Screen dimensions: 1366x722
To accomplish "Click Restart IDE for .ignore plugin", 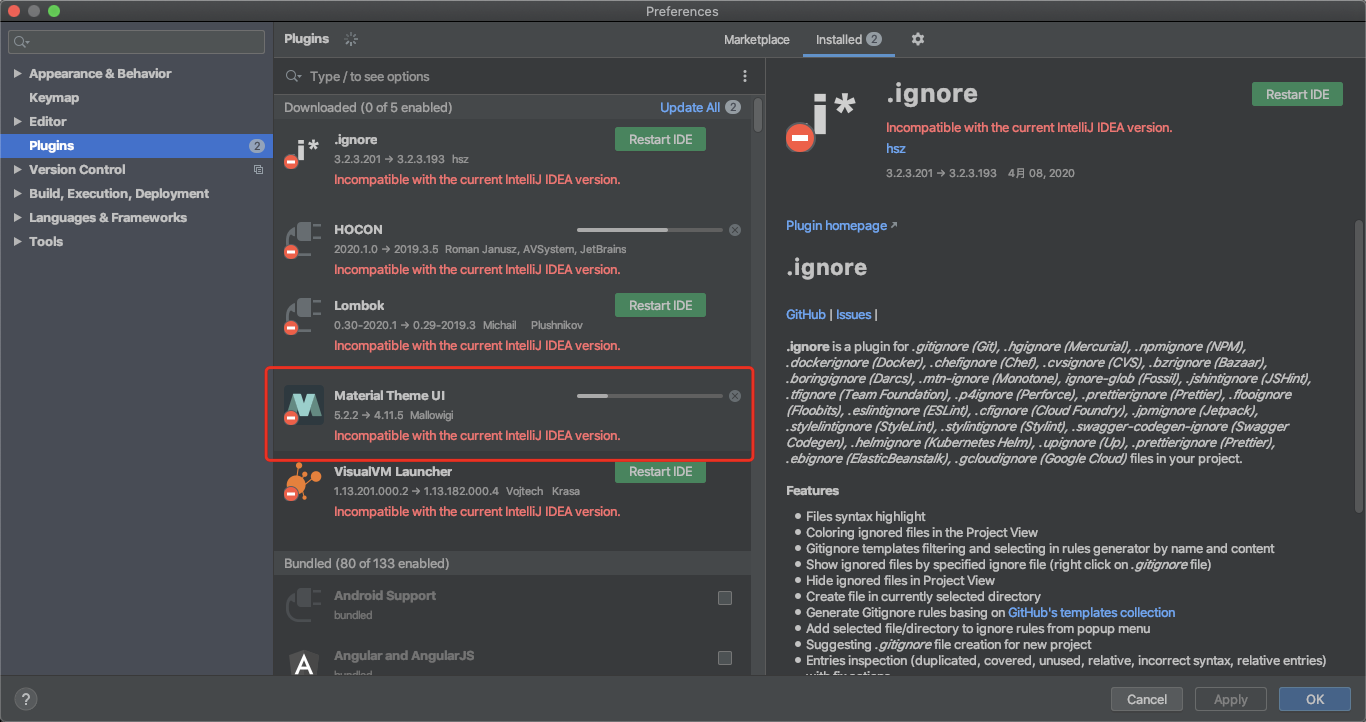I will (660, 140).
